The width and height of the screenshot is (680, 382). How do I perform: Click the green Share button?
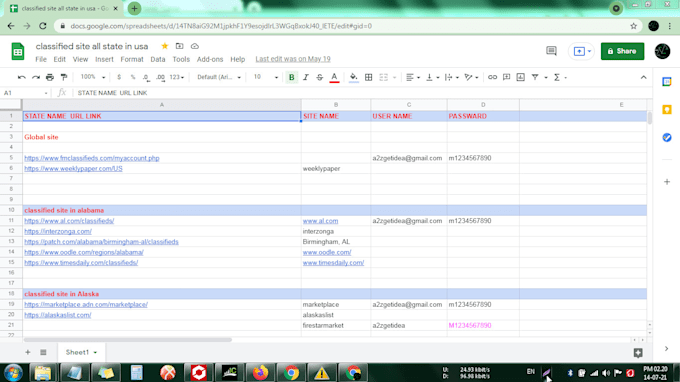pos(622,51)
